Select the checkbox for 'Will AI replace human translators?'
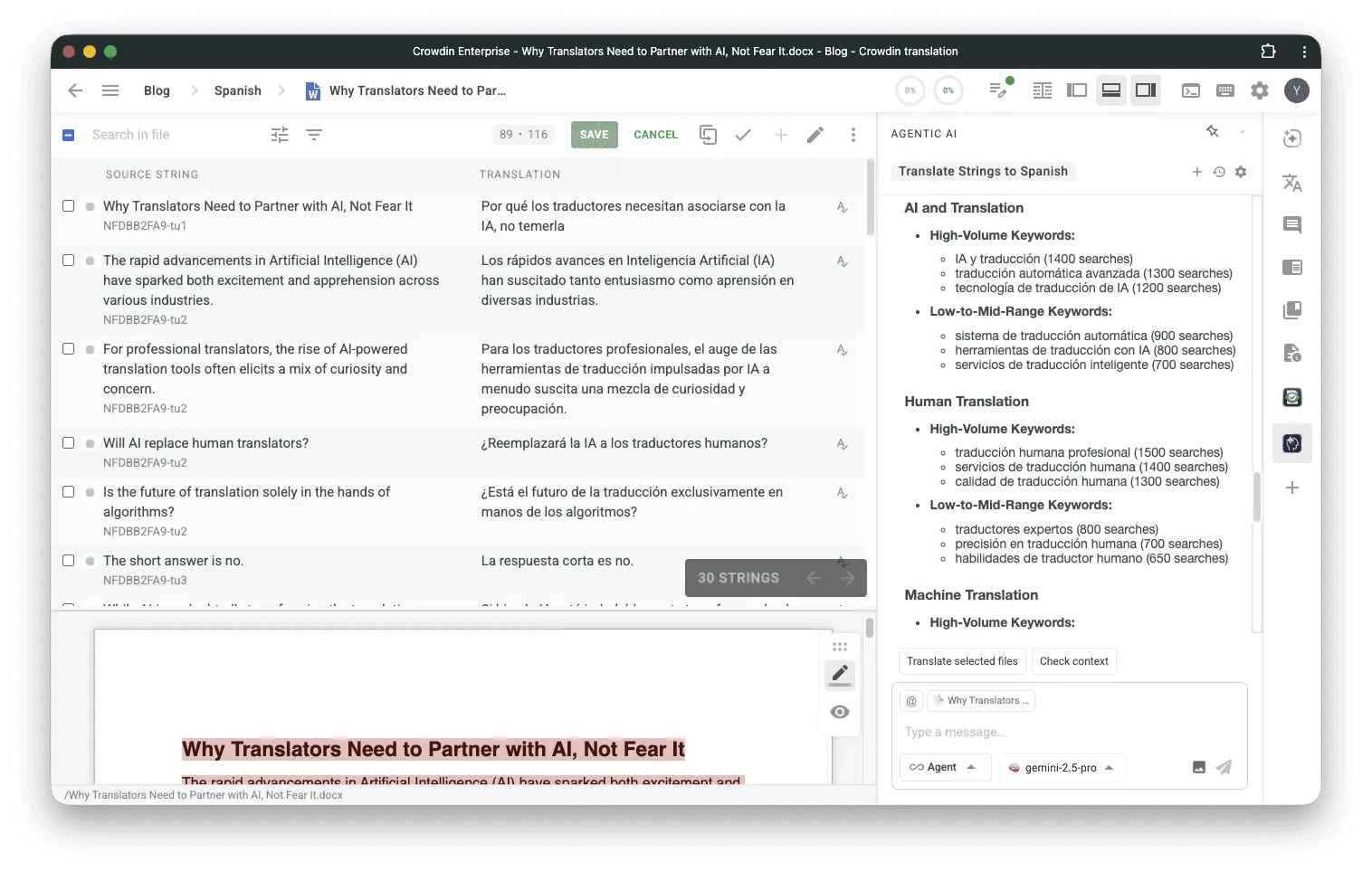 tap(69, 442)
